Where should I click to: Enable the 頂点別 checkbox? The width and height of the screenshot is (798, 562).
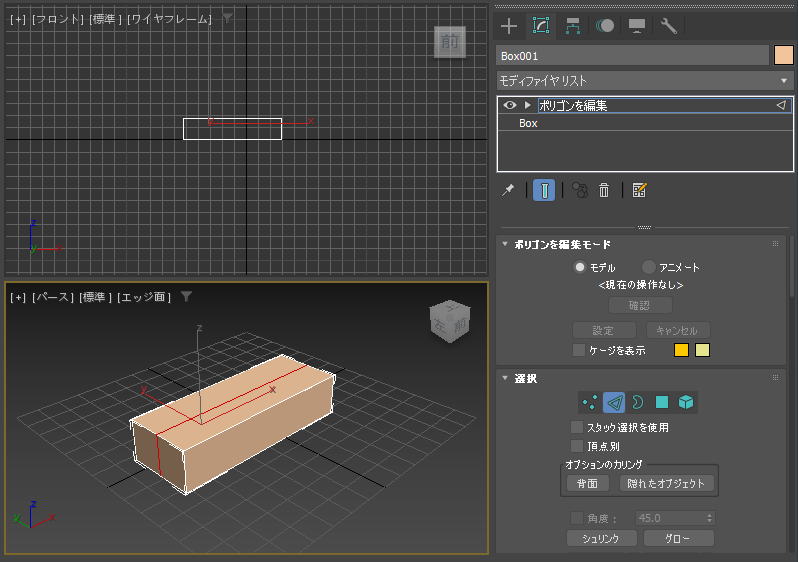click(x=577, y=446)
